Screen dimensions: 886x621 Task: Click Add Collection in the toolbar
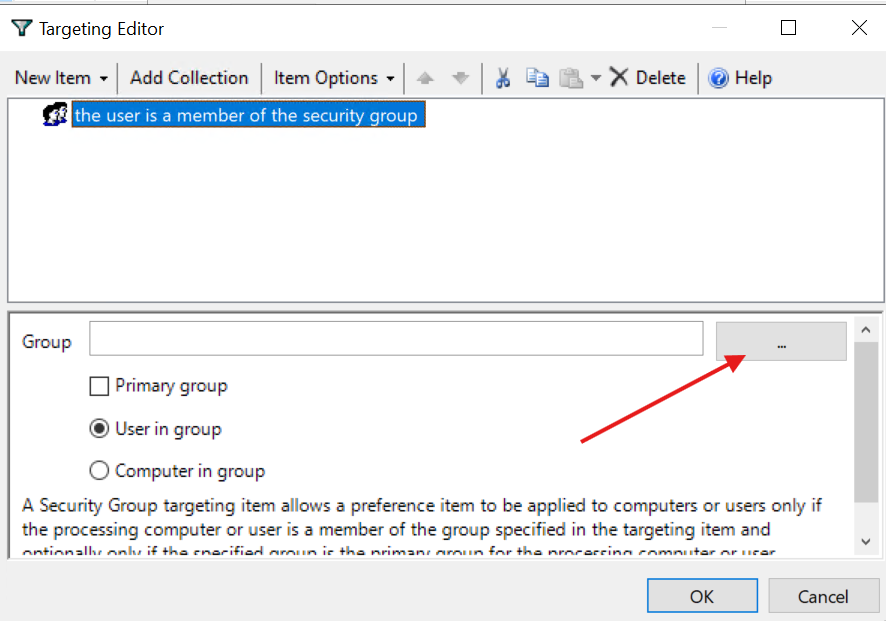point(189,78)
